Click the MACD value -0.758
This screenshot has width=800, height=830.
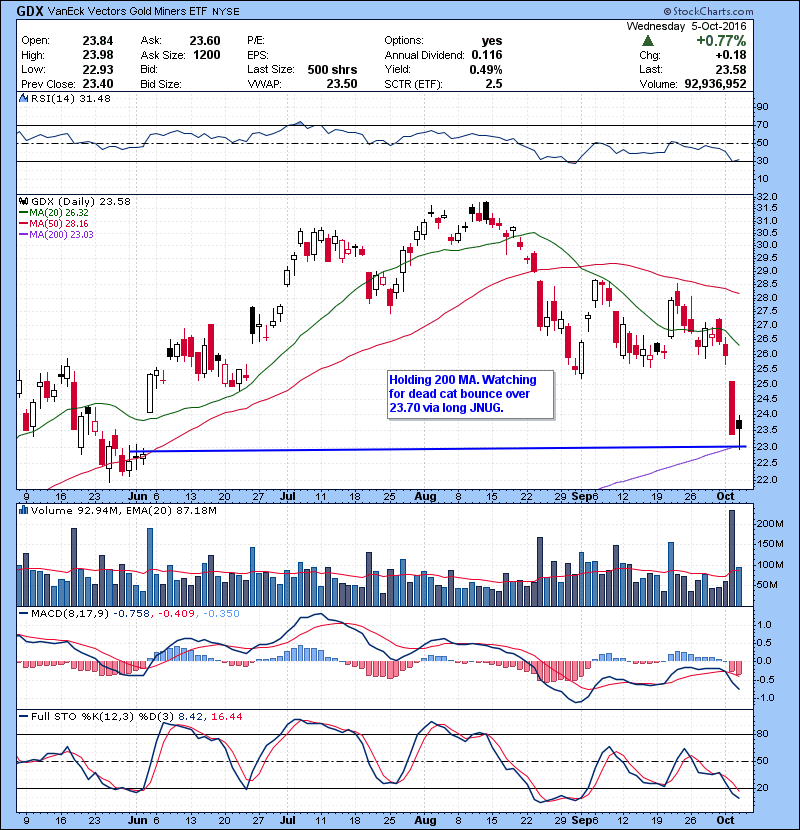tap(133, 614)
